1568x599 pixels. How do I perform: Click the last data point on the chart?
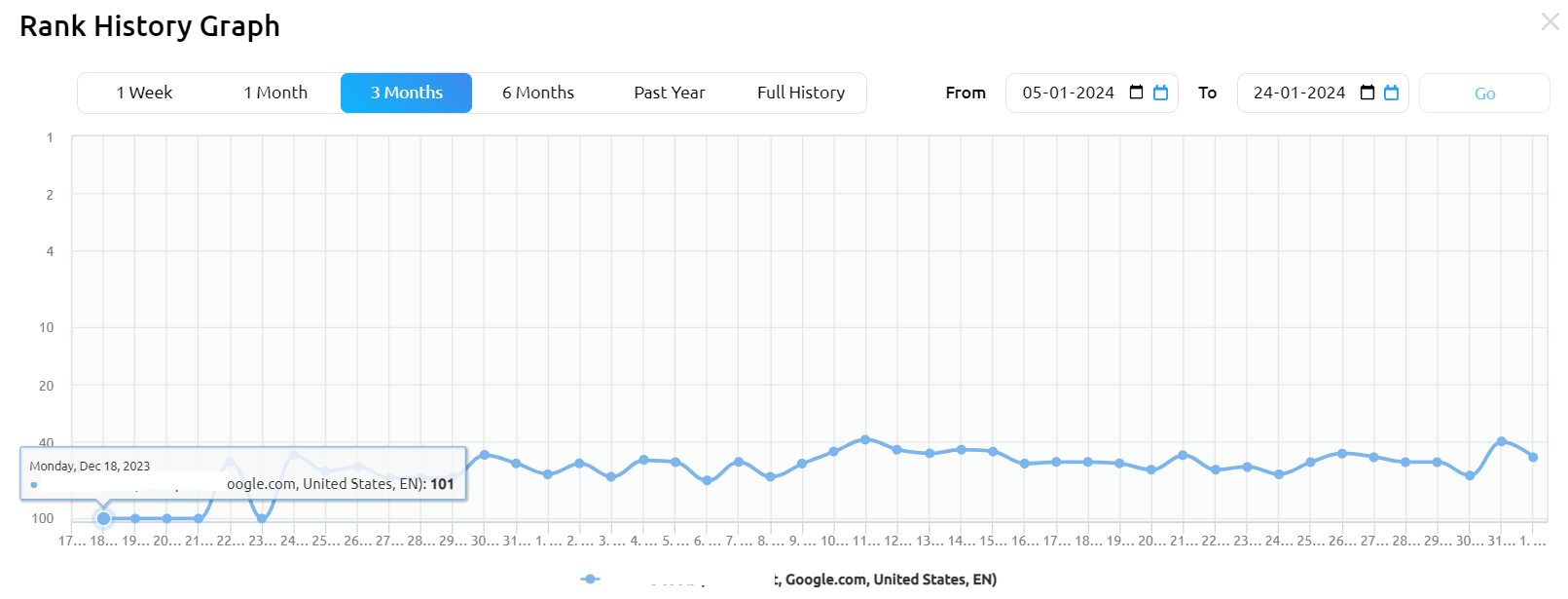(x=1533, y=457)
